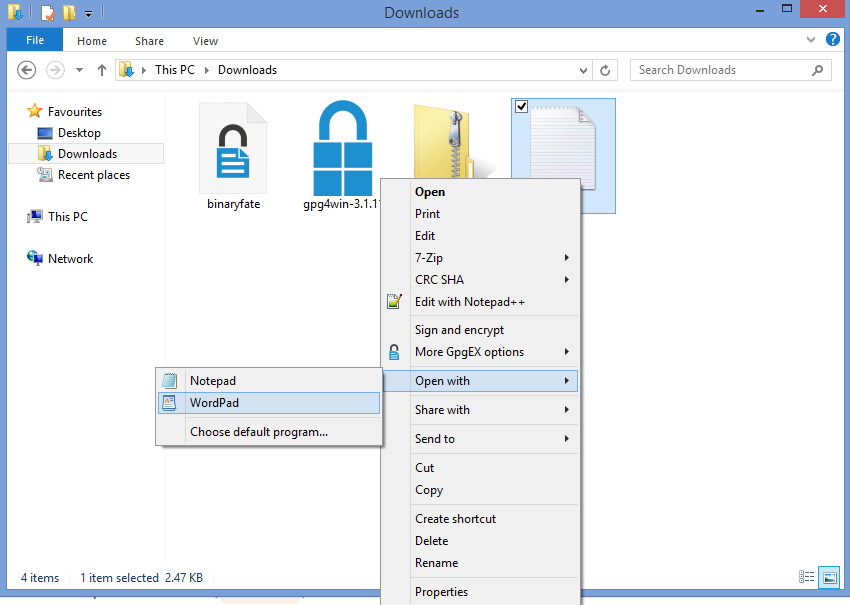This screenshot has width=850, height=605.
Task: Open the binaryfate file icon
Action: click(x=233, y=148)
